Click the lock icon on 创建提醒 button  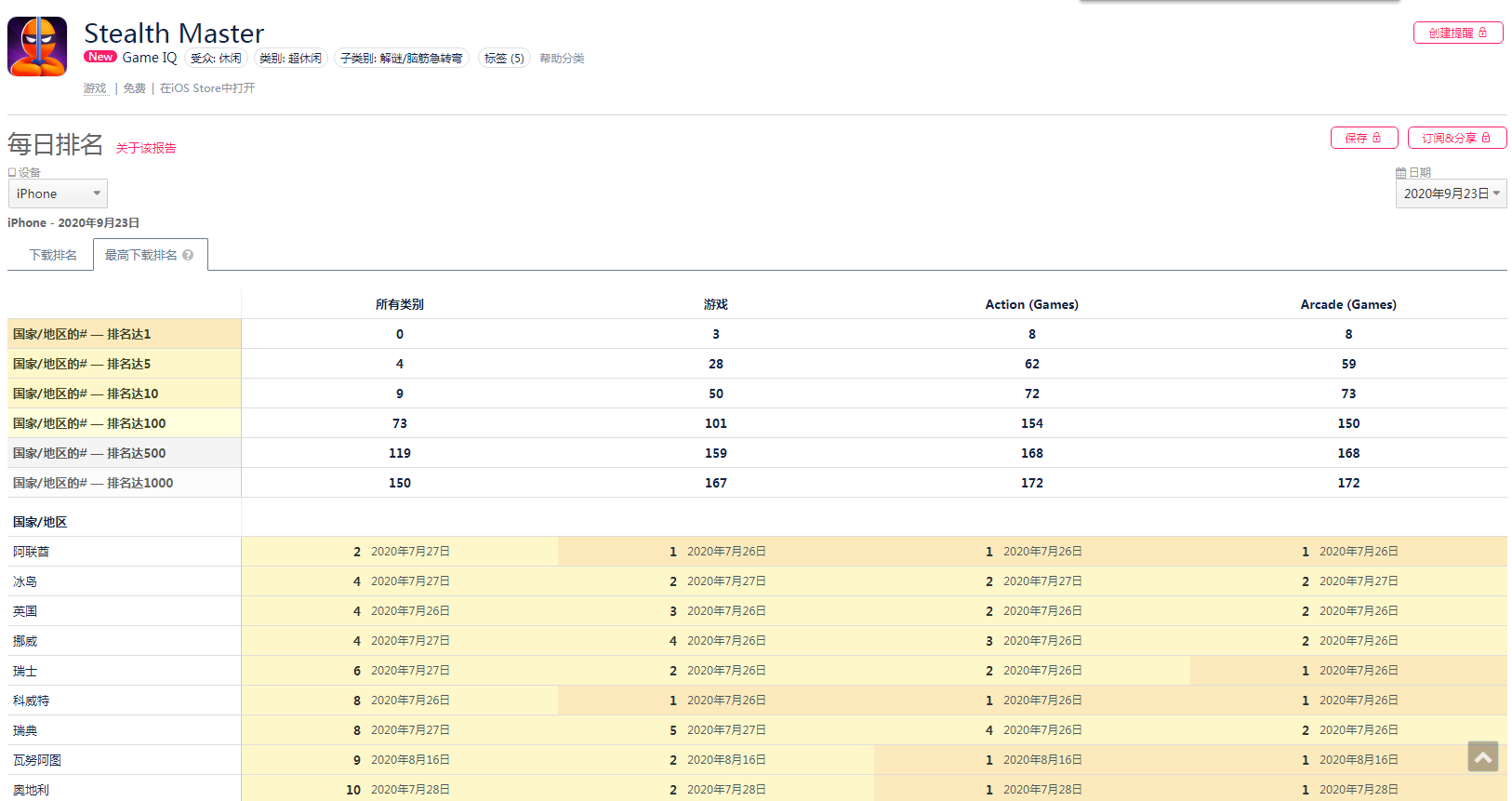[x=1483, y=33]
